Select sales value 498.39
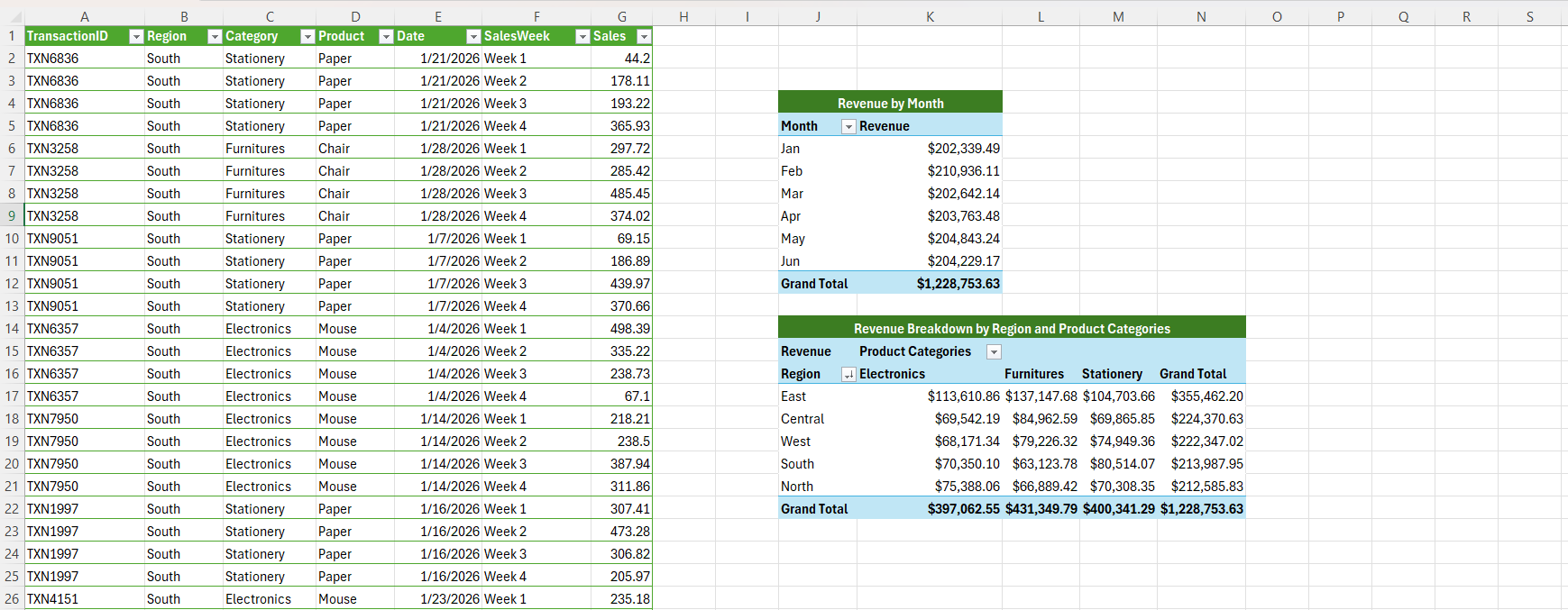Screen dimensions: 1568x610 622,328
